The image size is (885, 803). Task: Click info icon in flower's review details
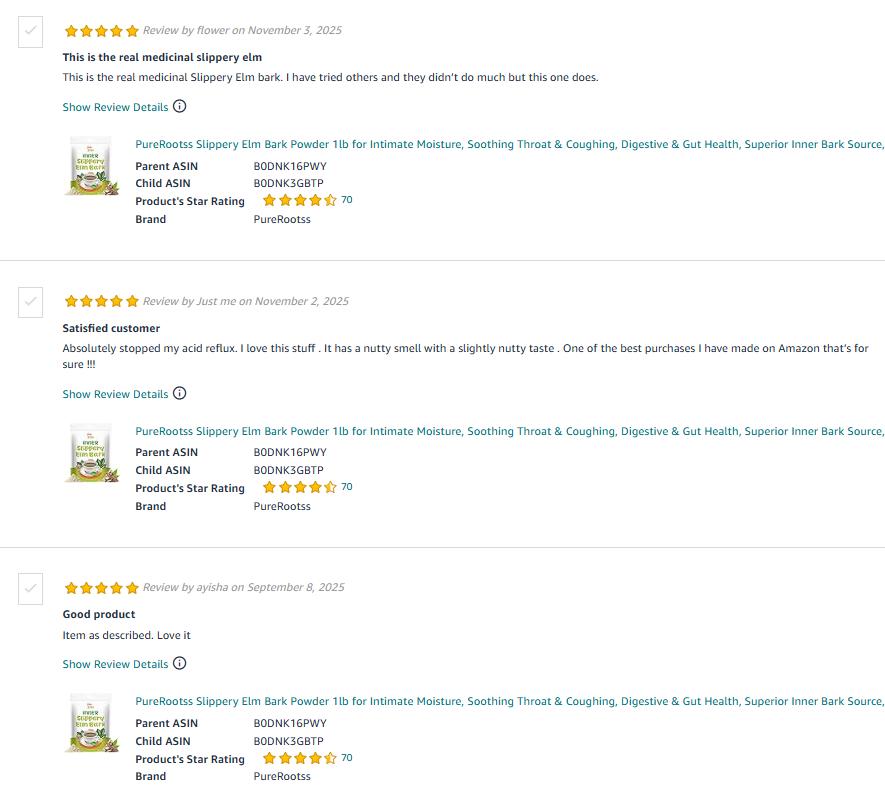[180, 106]
